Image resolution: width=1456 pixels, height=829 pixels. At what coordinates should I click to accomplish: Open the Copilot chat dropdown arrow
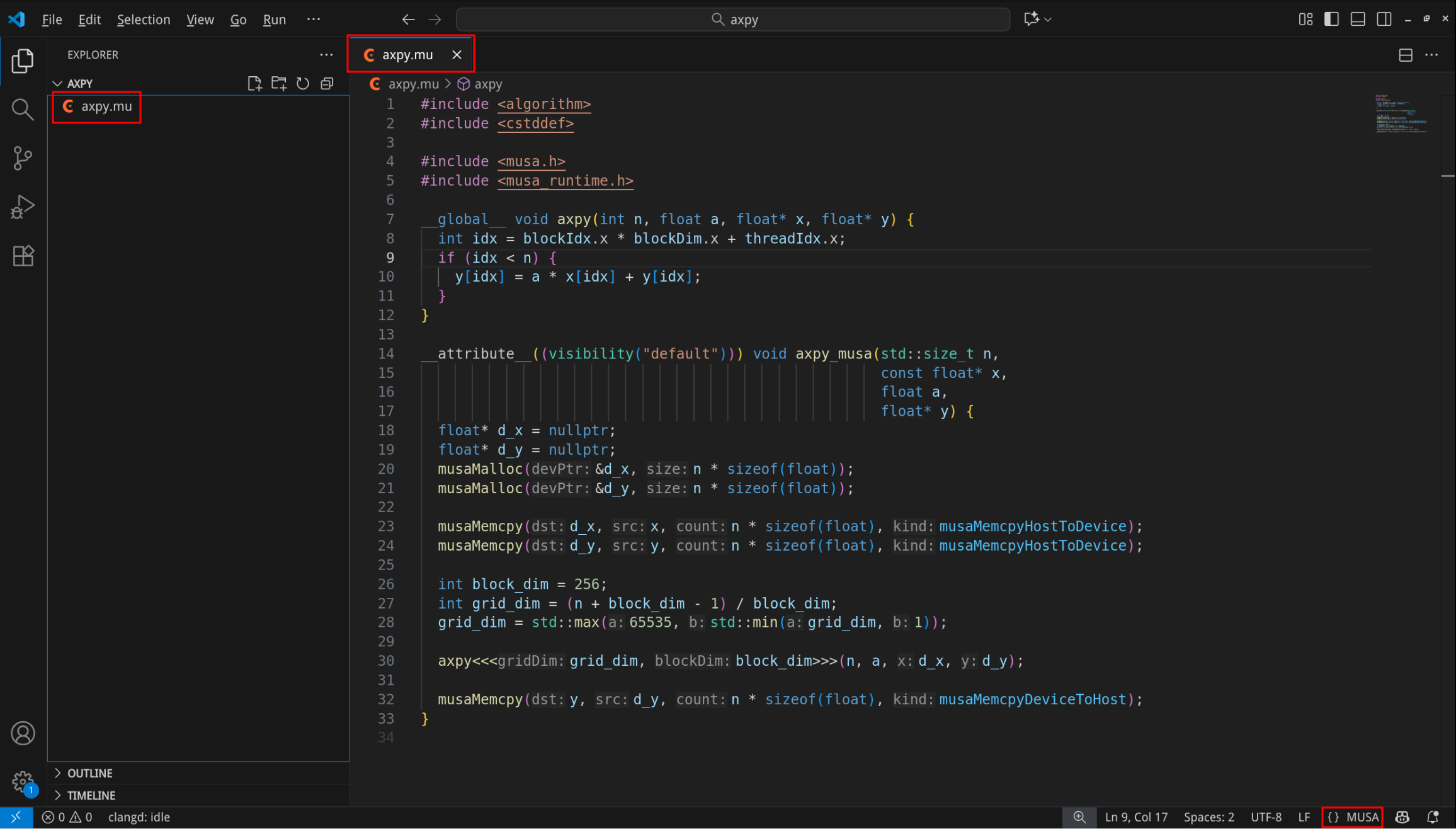coord(1048,20)
